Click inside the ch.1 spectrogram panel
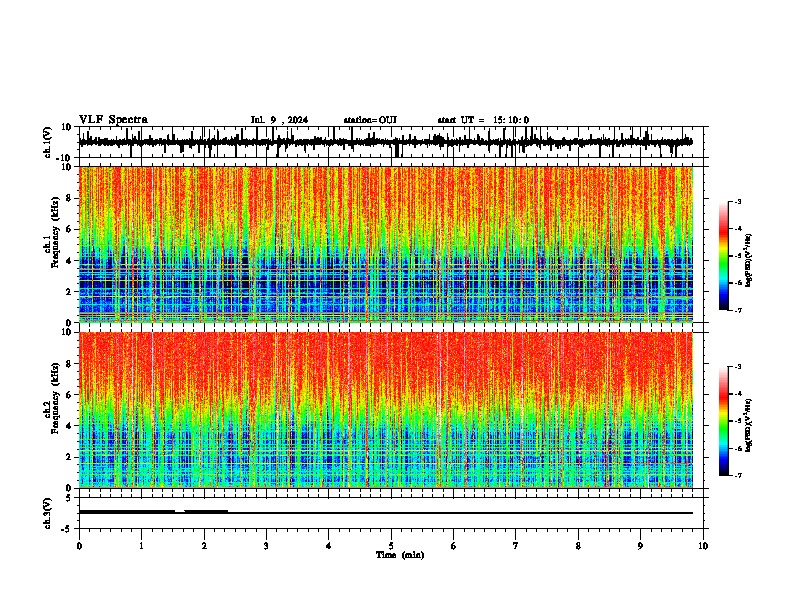The width and height of the screenshot is (792, 612). pos(386,244)
